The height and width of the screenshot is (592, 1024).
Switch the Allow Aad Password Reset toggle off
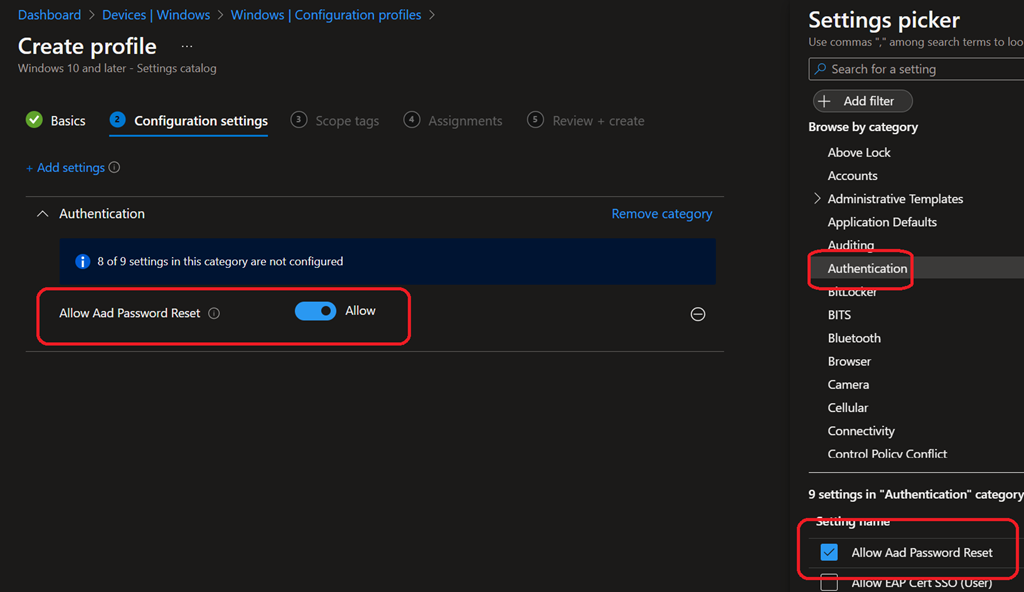point(316,311)
